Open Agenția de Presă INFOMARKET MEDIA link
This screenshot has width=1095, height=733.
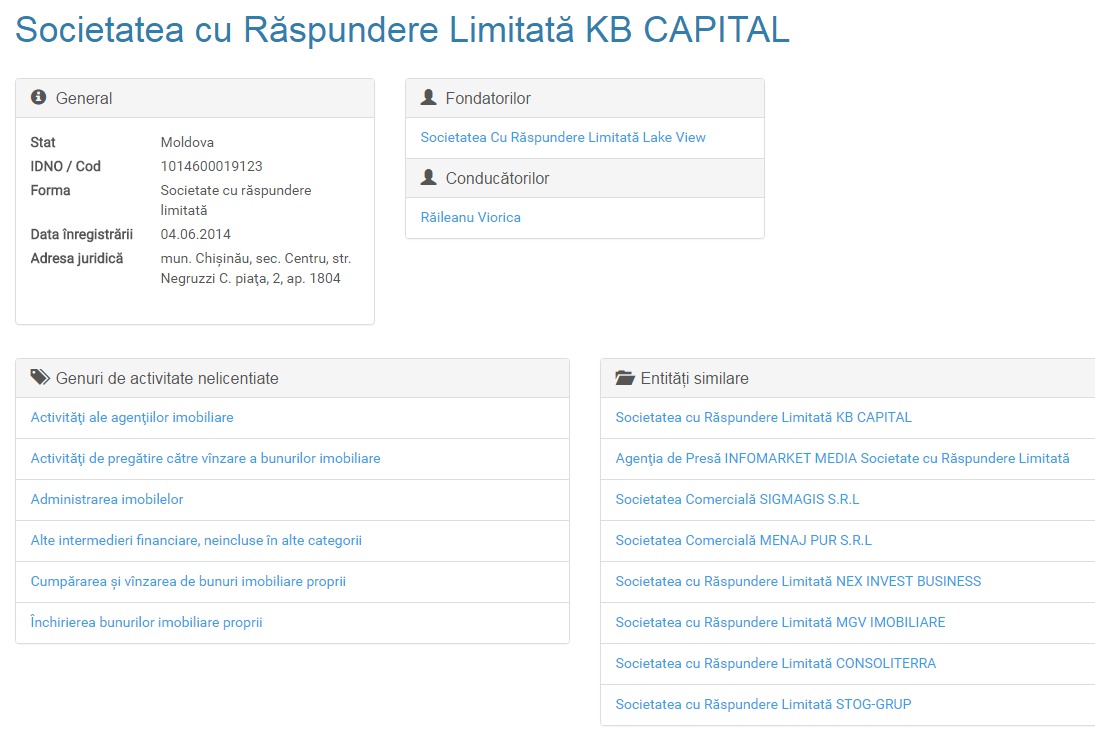pyautogui.click(x=842, y=459)
